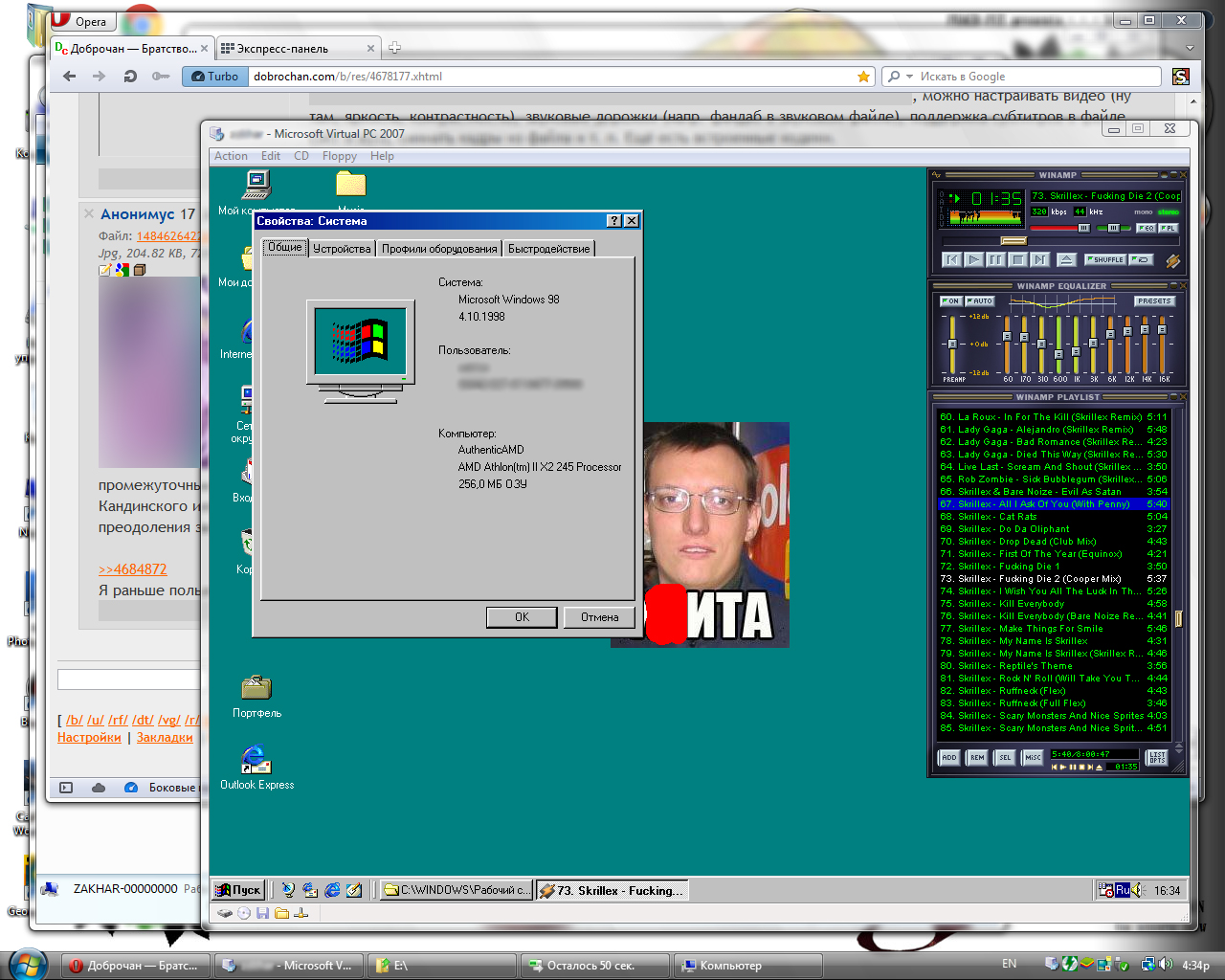This screenshot has width=1225, height=980.
Task: Select track 60 La Roux - In For The Kill
Action: [x=1053, y=417]
